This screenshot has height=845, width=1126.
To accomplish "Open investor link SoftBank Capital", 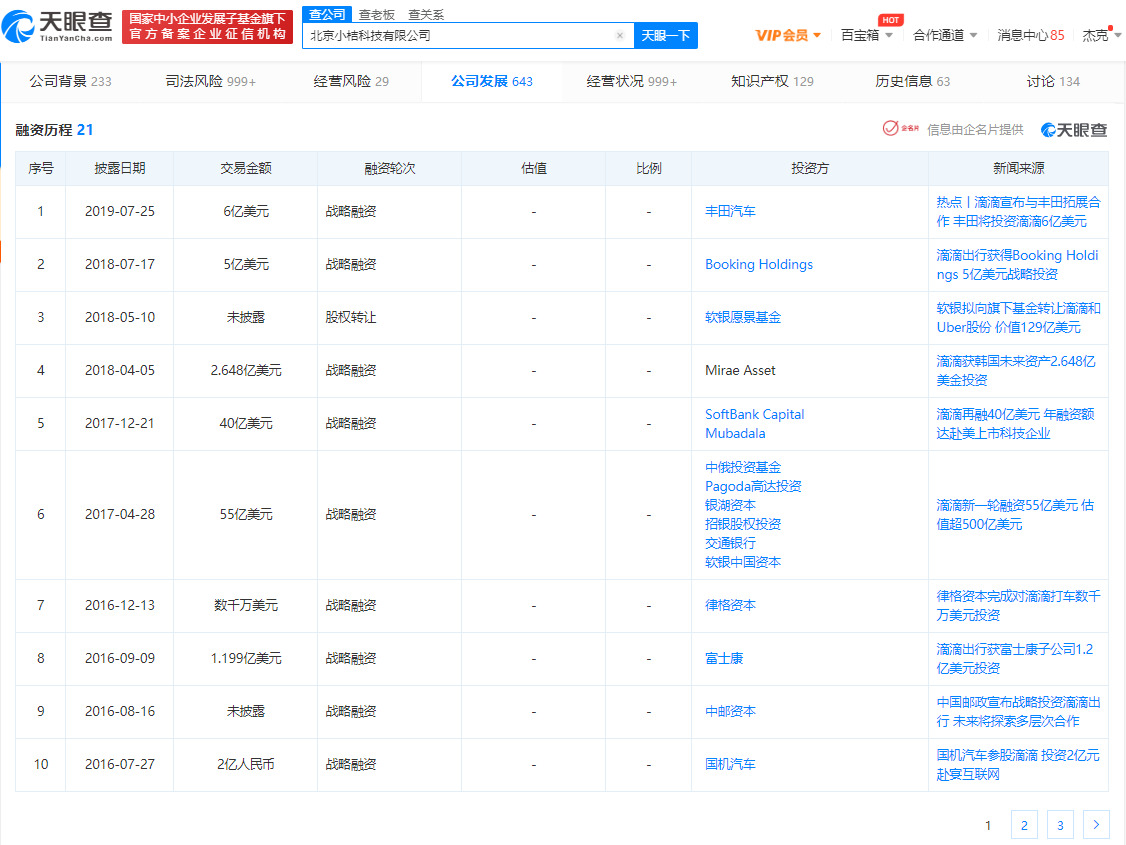I will pos(755,414).
